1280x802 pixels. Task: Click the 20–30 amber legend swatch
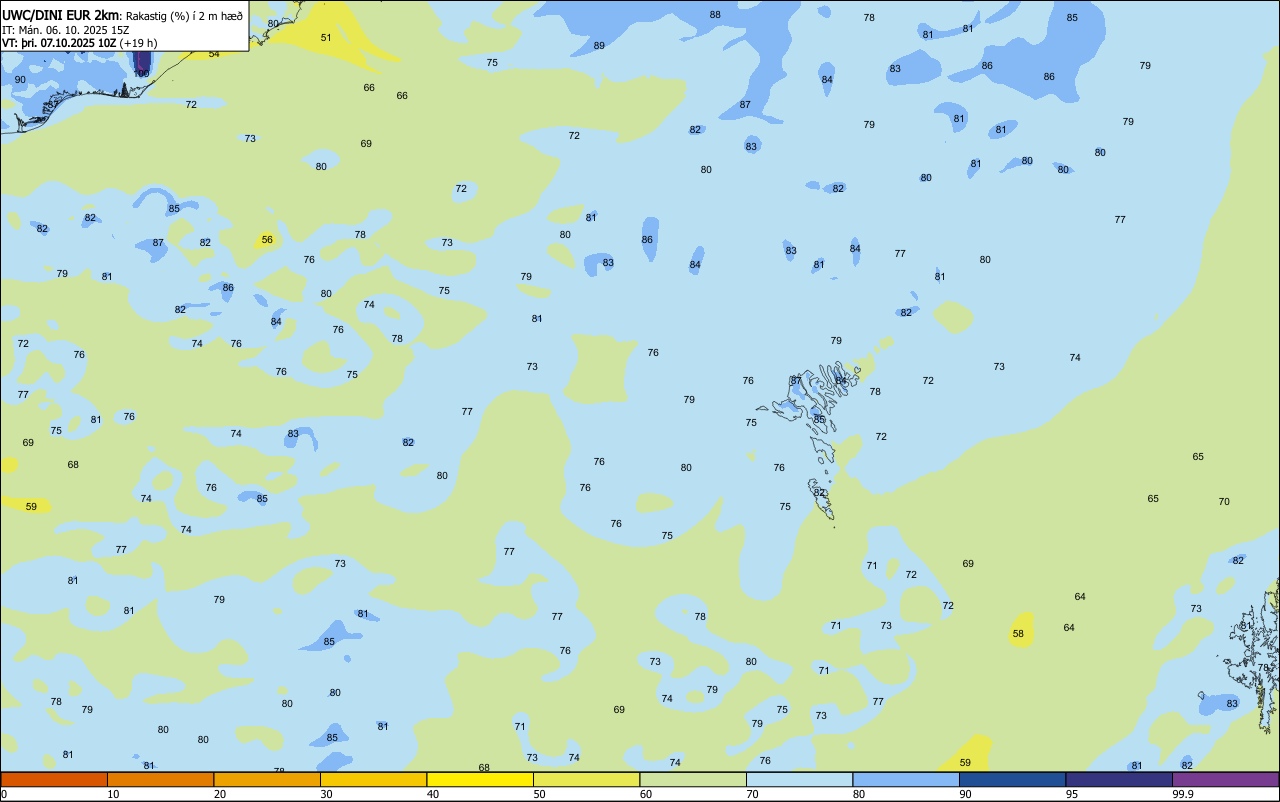pyautogui.click(x=267, y=779)
